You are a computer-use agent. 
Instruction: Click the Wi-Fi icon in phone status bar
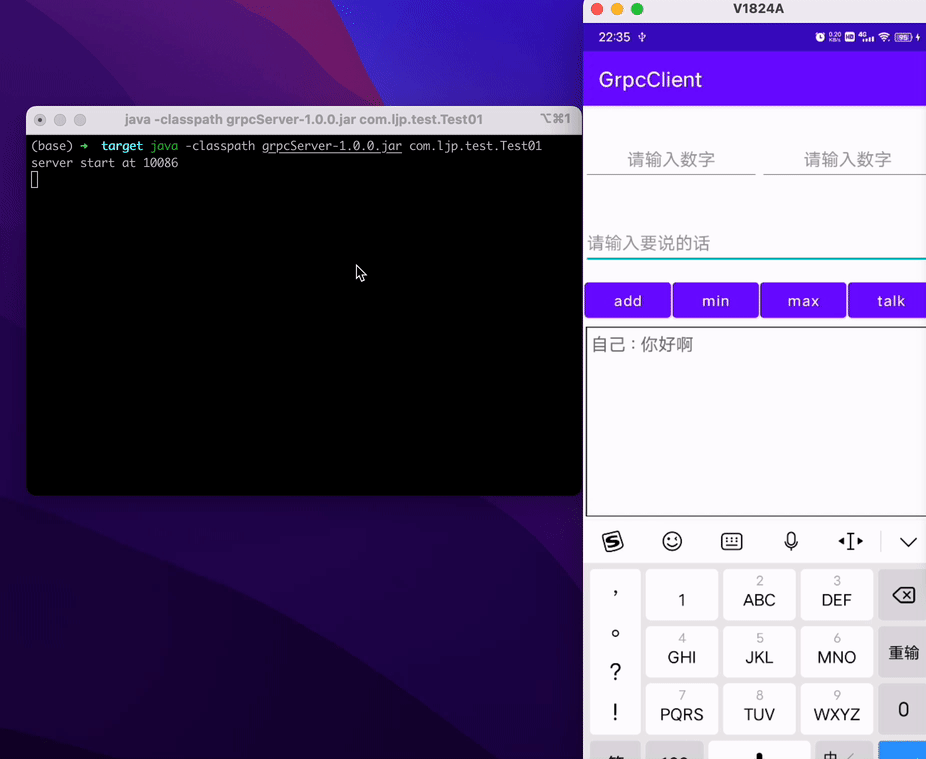(x=883, y=37)
